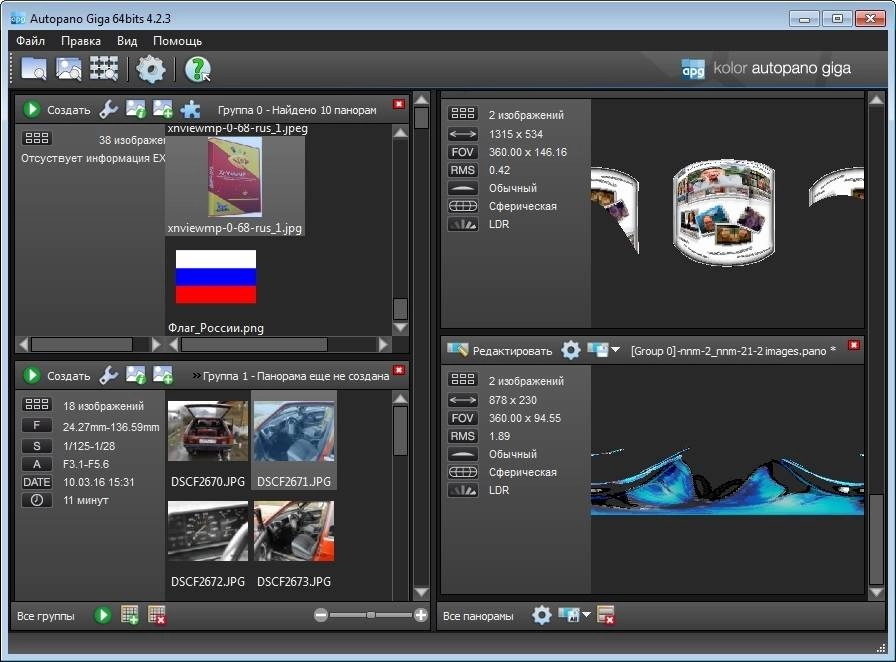Start detection with Группа 0 green play icon
Image resolution: width=896 pixels, height=662 pixels.
click(x=32, y=109)
